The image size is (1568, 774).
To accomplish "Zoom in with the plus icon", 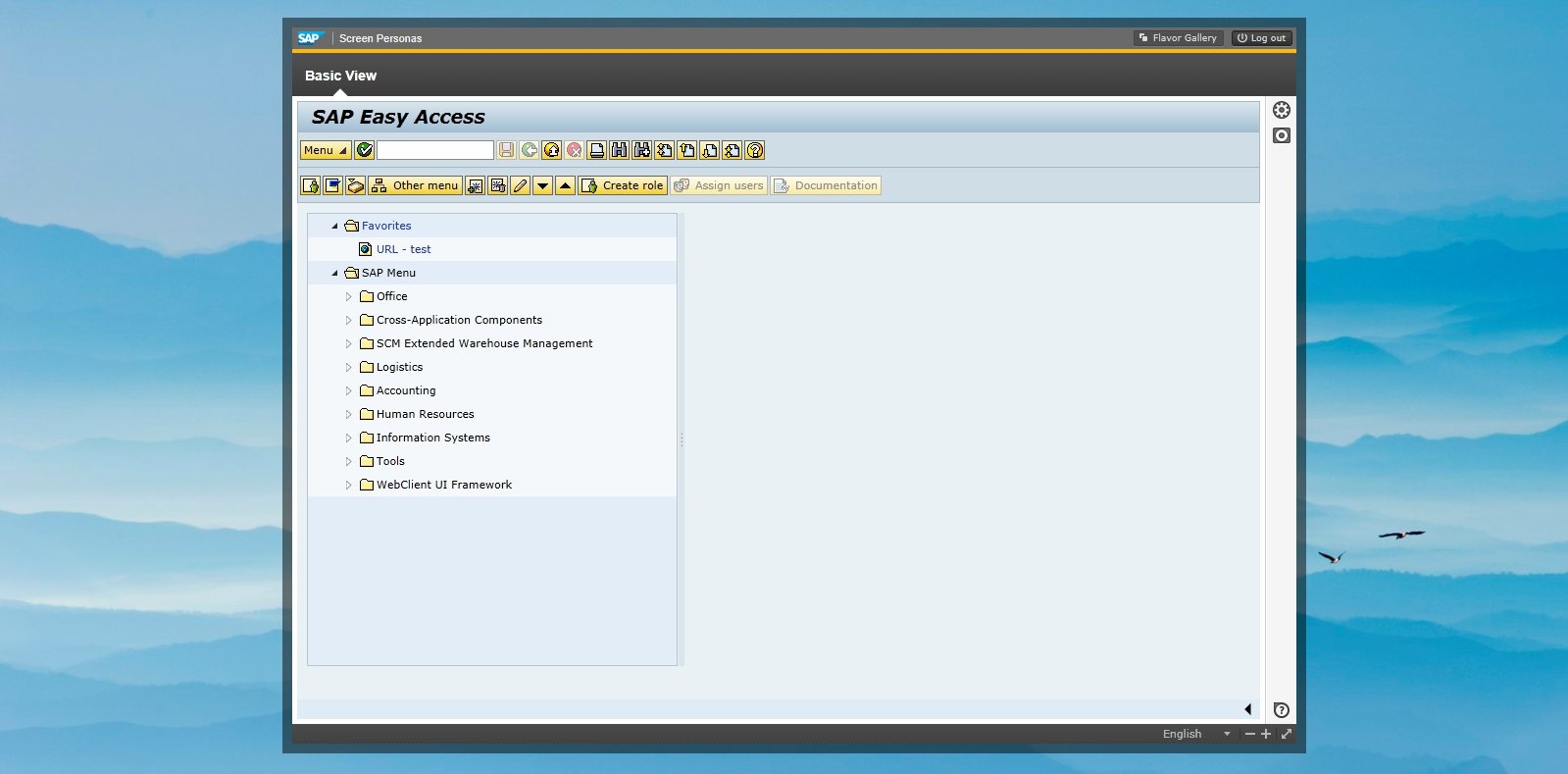I will [1266, 734].
